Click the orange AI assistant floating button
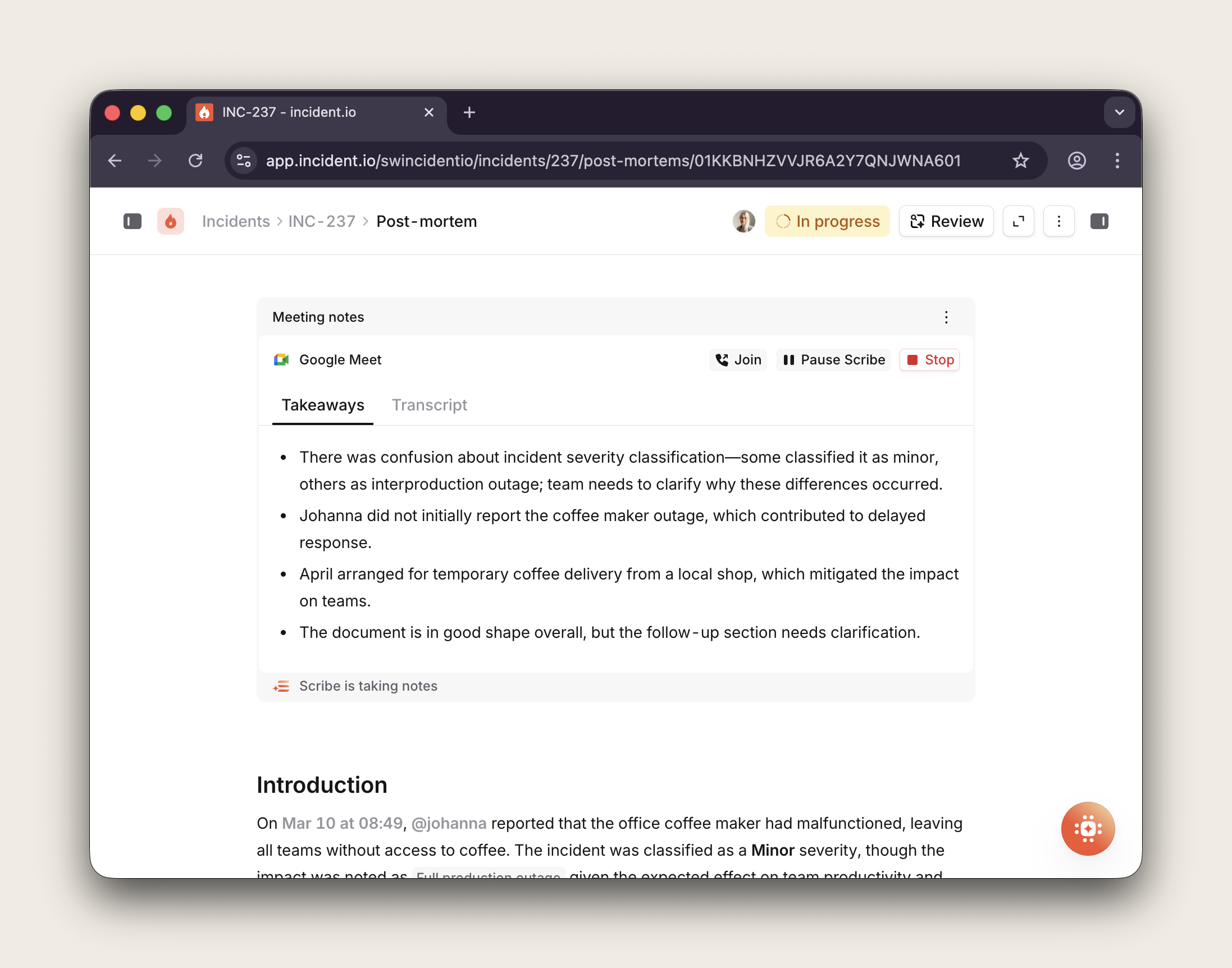This screenshot has height=968, width=1232. pyautogui.click(x=1088, y=829)
